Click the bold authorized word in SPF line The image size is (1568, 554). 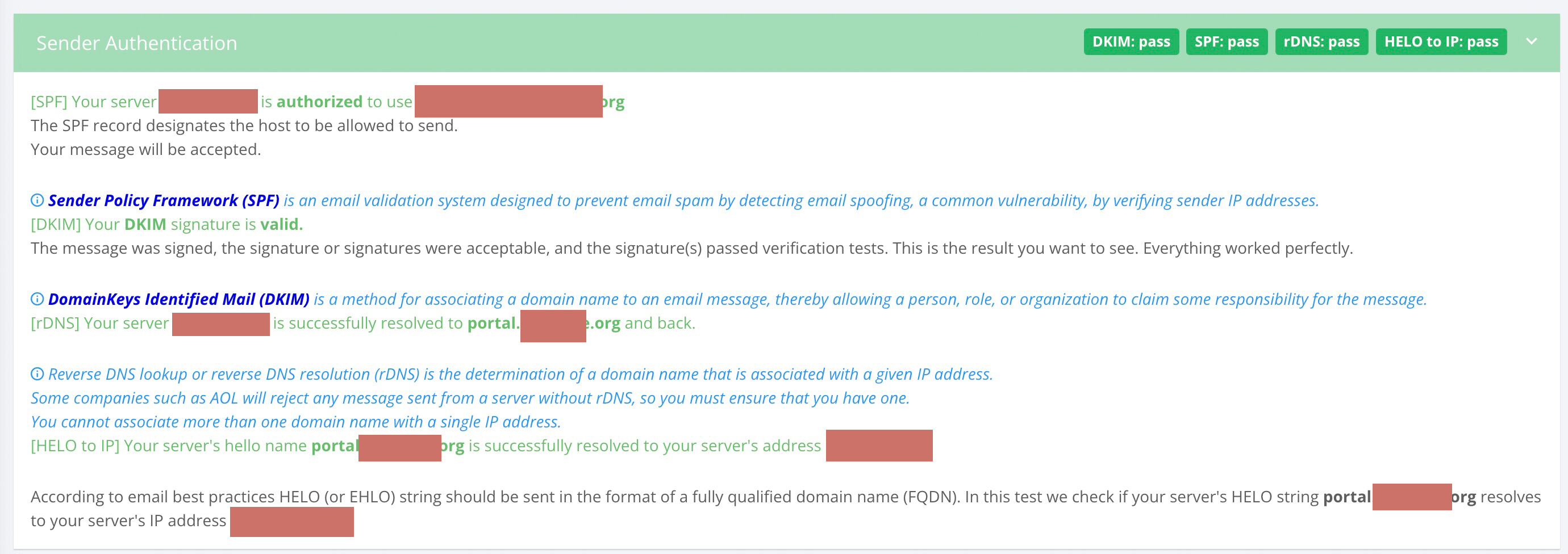point(319,102)
